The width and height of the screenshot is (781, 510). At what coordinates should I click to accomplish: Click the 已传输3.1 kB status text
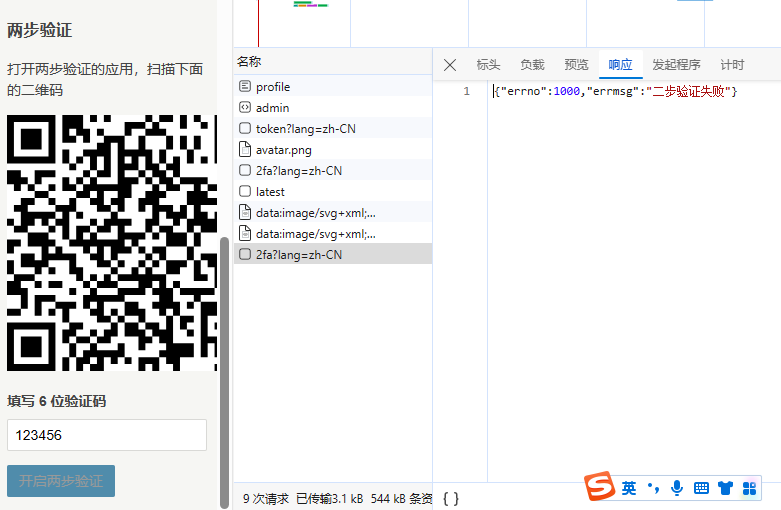[329, 499]
